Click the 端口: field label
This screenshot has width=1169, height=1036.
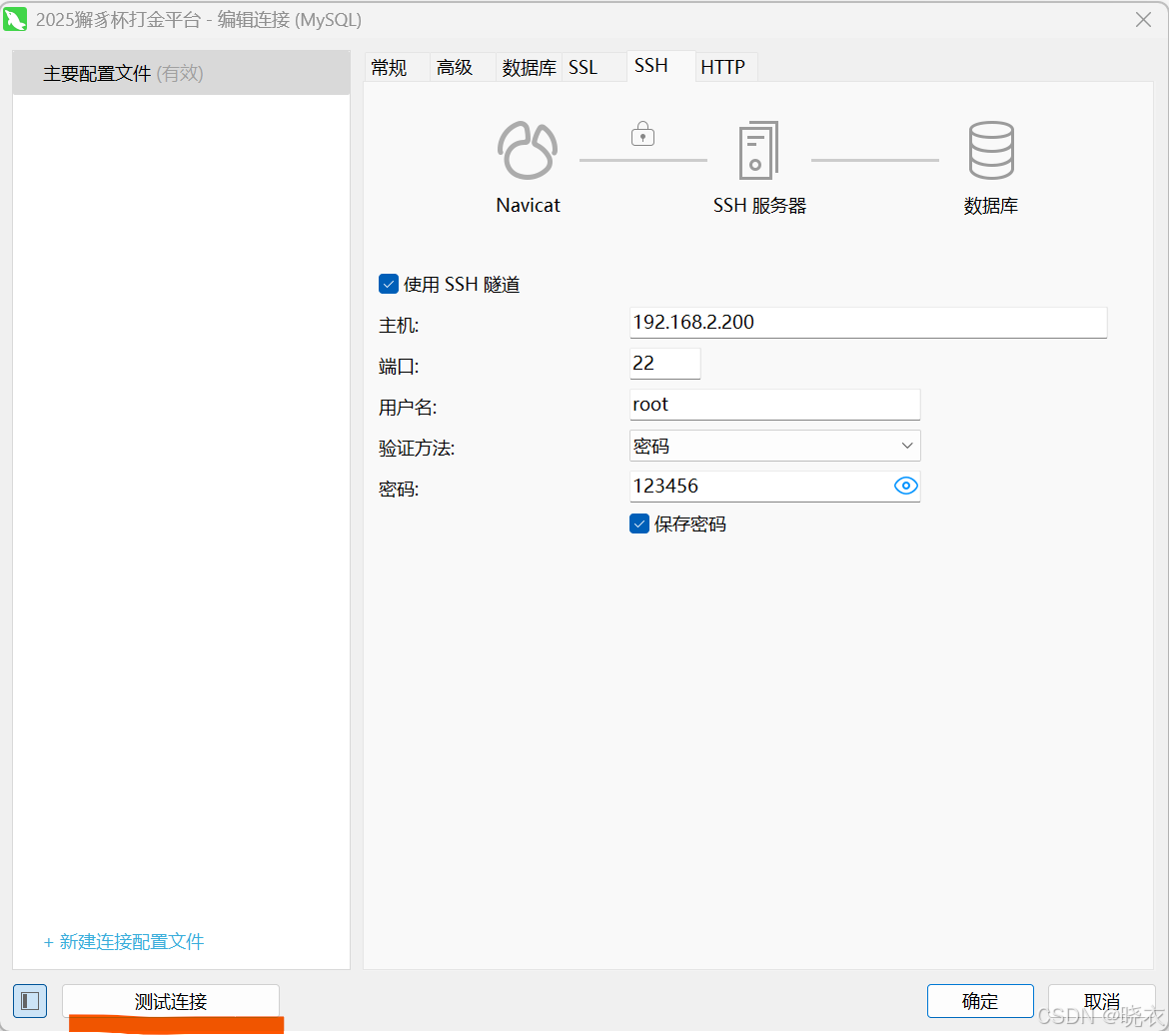399,366
